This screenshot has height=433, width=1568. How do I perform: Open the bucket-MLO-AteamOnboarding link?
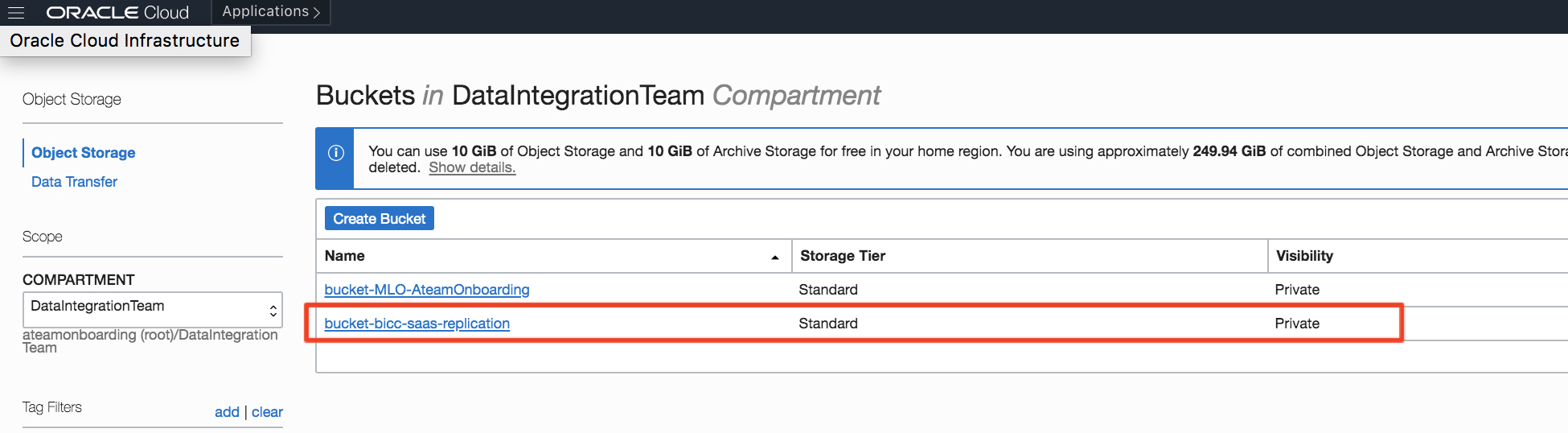[x=426, y=290]
